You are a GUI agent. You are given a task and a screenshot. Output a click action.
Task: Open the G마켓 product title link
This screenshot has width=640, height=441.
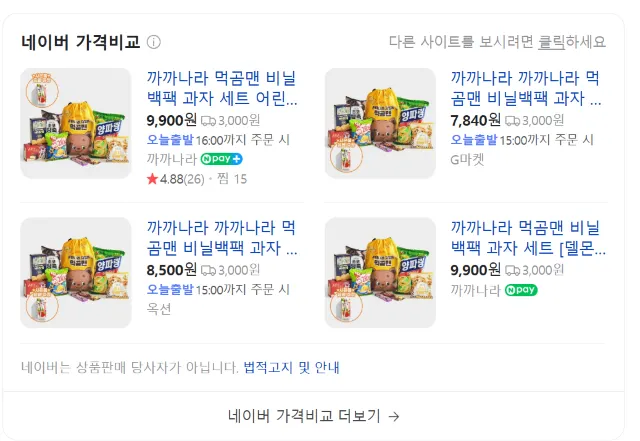526,88
